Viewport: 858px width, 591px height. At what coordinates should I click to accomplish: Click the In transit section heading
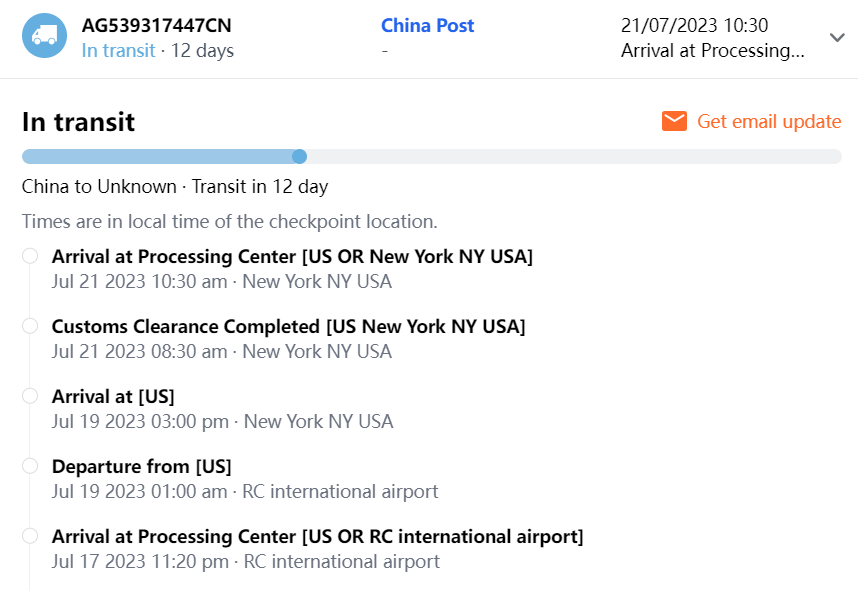78,122
